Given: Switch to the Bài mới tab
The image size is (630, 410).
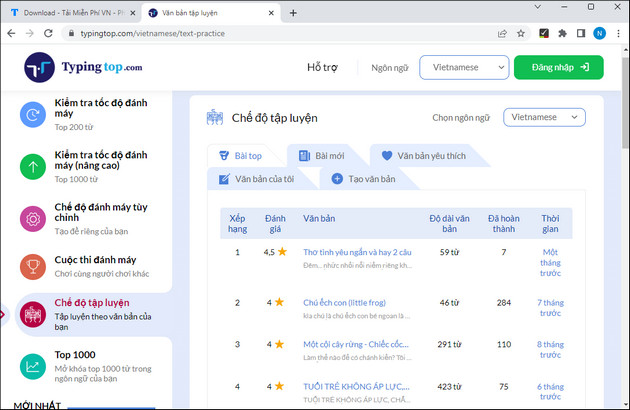Looking at the screenshot, I should point(321,156).
